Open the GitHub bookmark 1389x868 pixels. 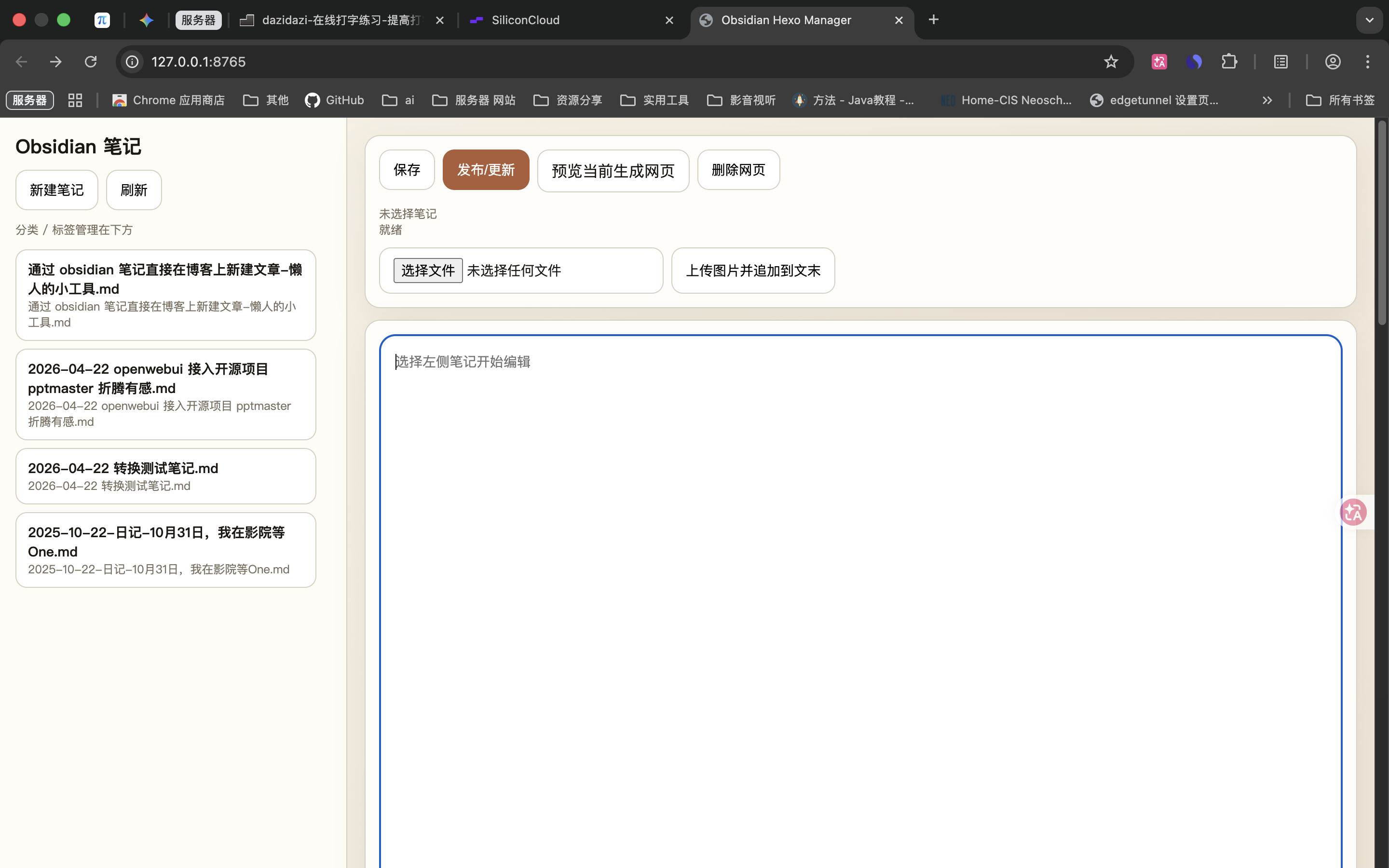click(335, 100)
